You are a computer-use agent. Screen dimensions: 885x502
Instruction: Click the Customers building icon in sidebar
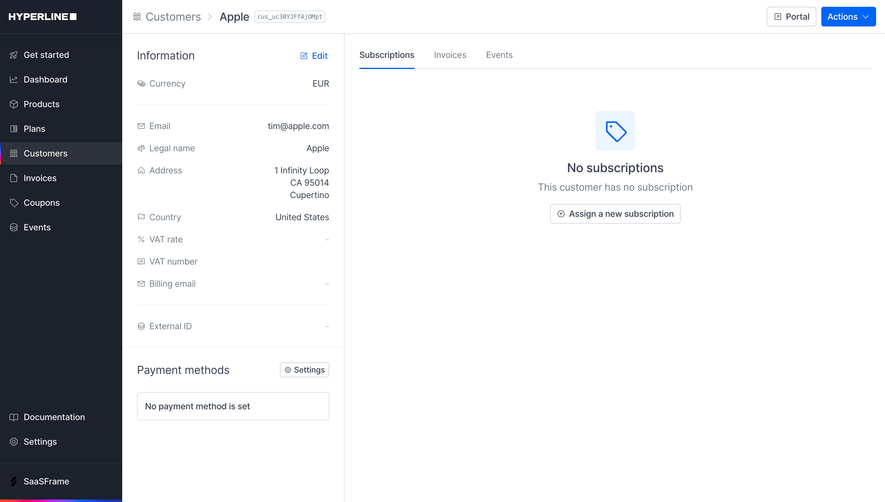point(14,154)
